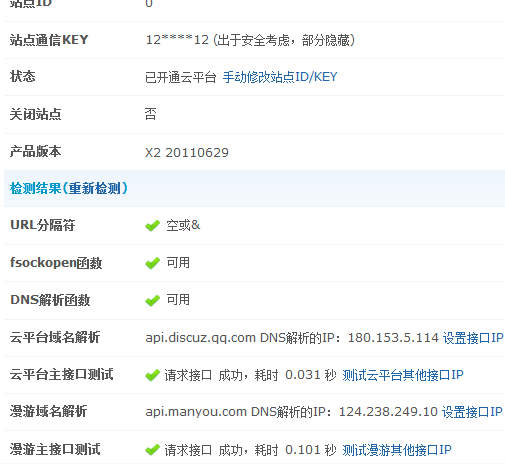Click 重新检测 in the 检测结果 header
505x464 pixels.
(94, 189)
